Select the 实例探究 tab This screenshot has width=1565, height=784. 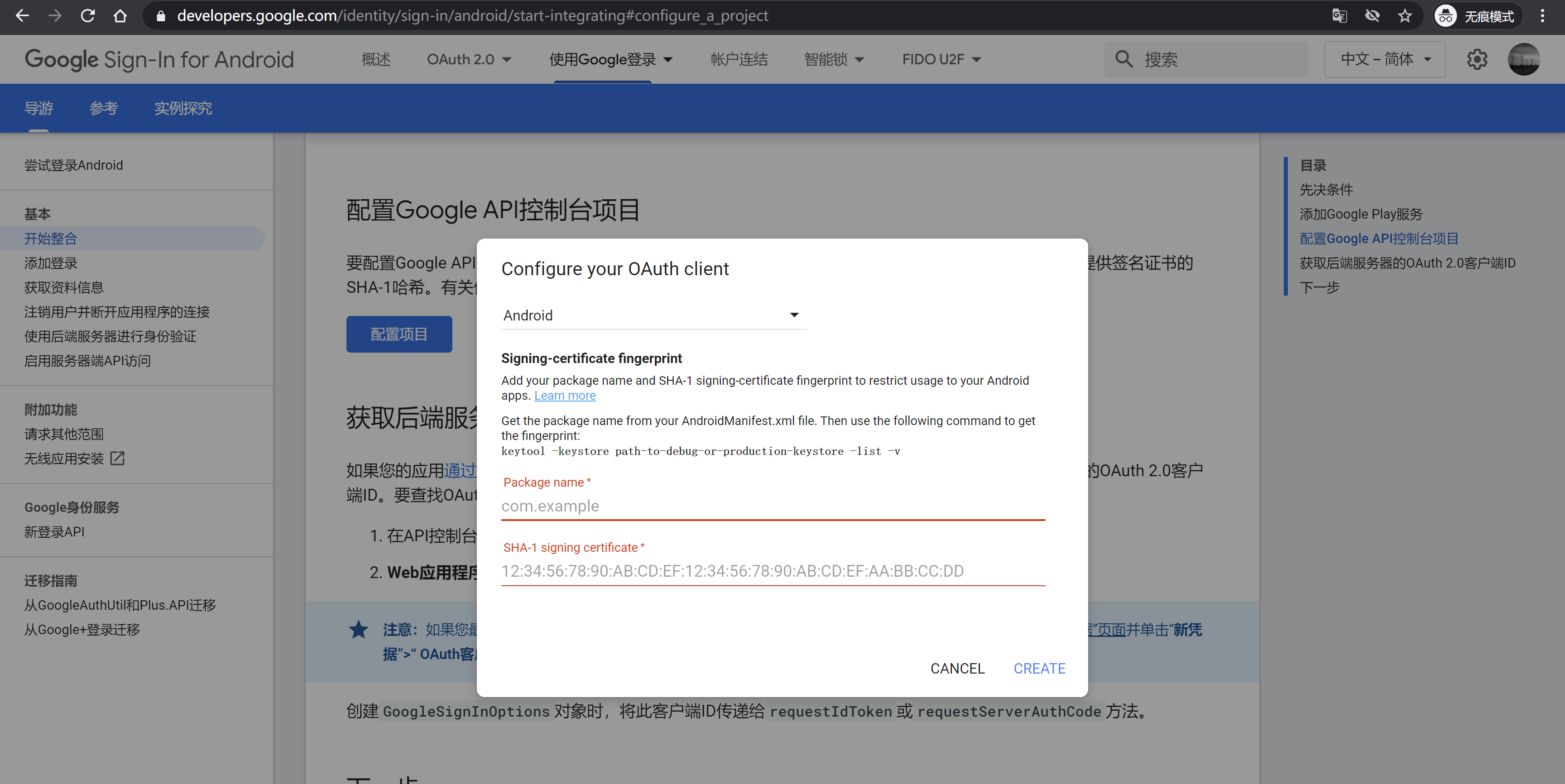(x=183, y=108)
